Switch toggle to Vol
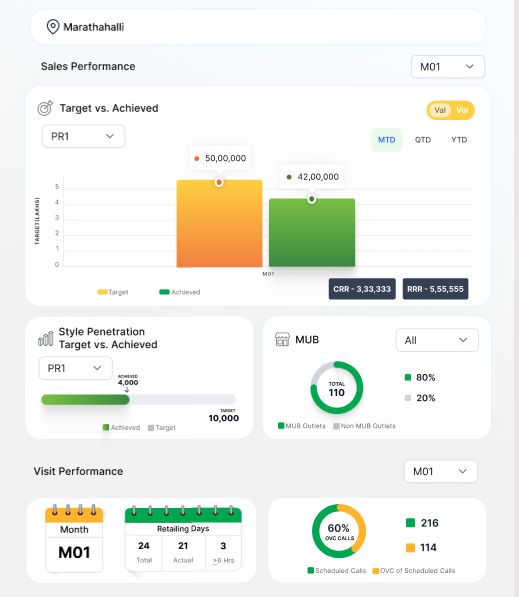The image size is (519, 597). 462,110
